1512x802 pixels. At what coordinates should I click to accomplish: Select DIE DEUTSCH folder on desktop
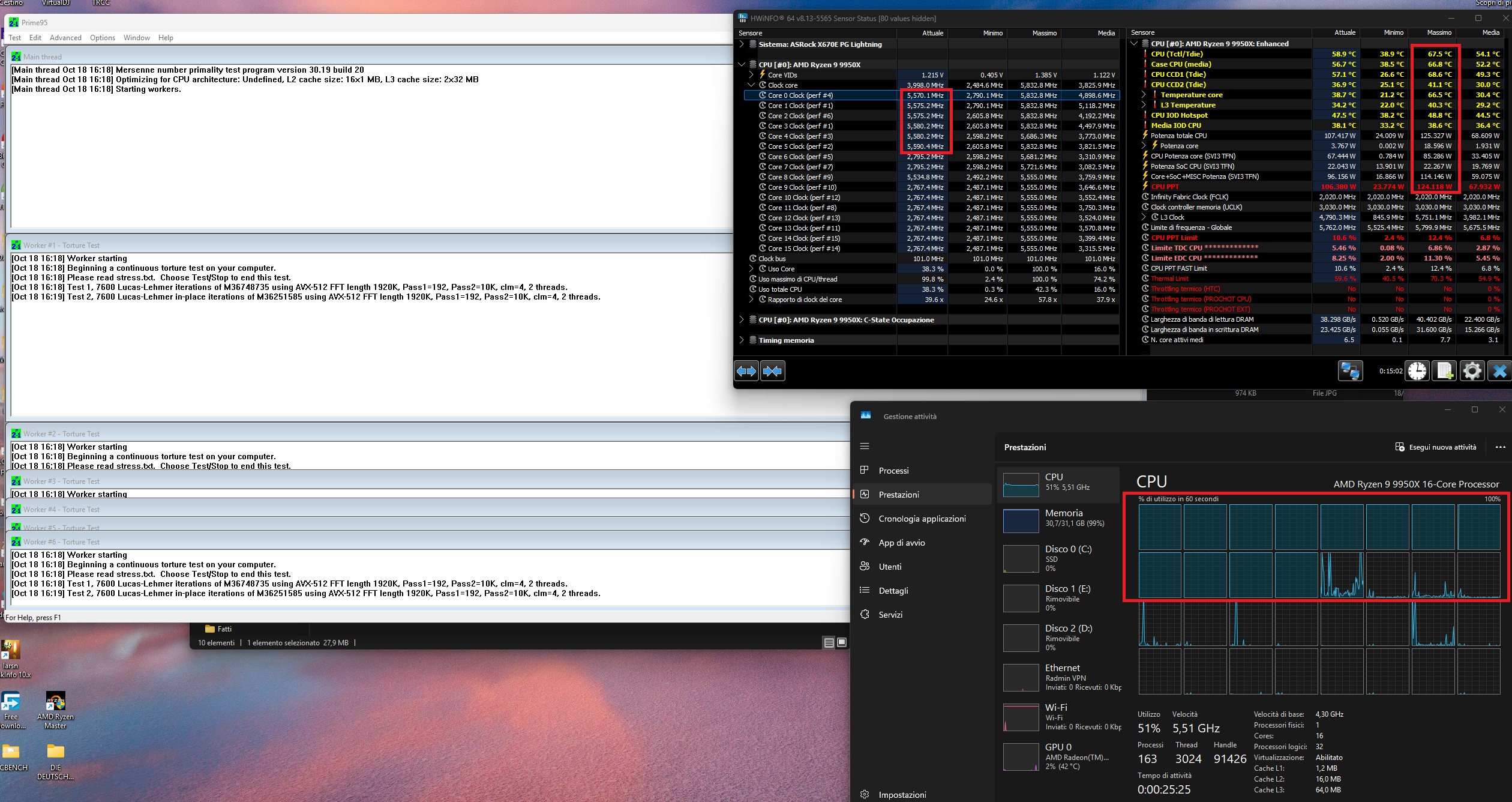(55, 761)
